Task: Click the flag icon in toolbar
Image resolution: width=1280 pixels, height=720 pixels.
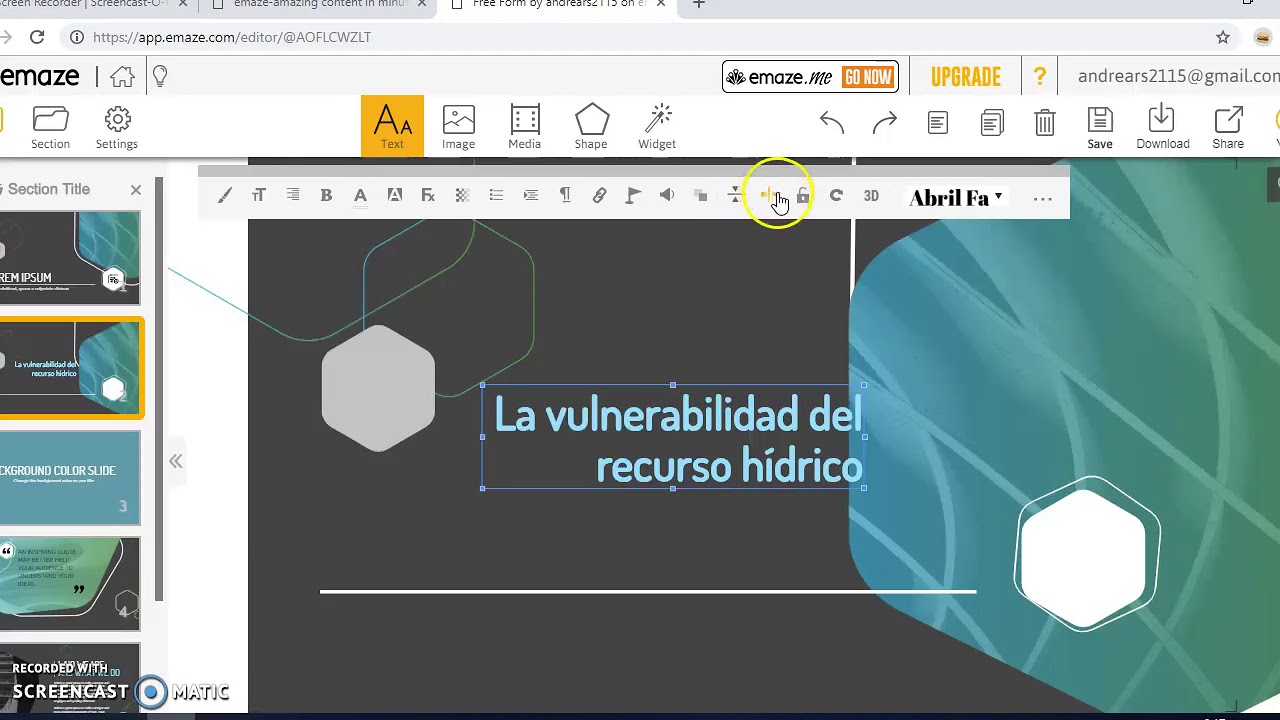Action: (633, 196)
